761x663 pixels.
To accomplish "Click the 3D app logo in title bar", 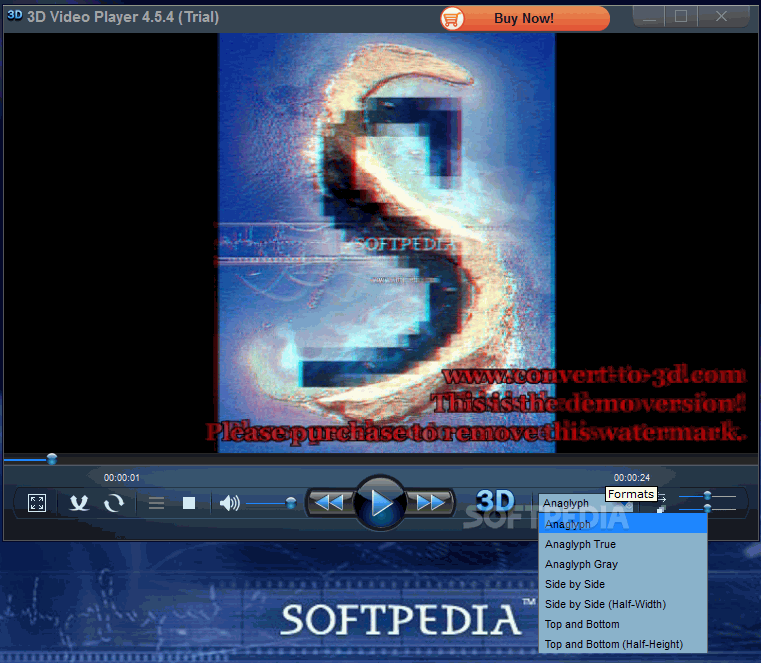I will (x=14, y=15).
